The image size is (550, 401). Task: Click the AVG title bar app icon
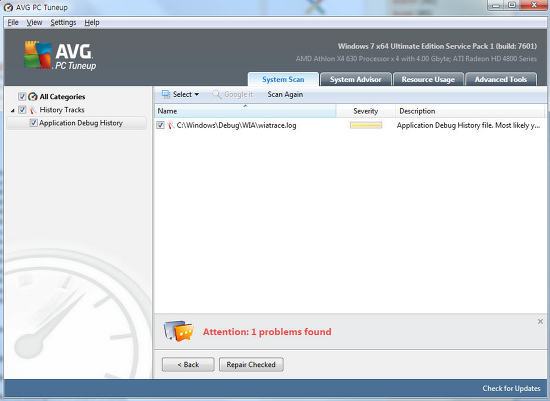coord(8,7)
